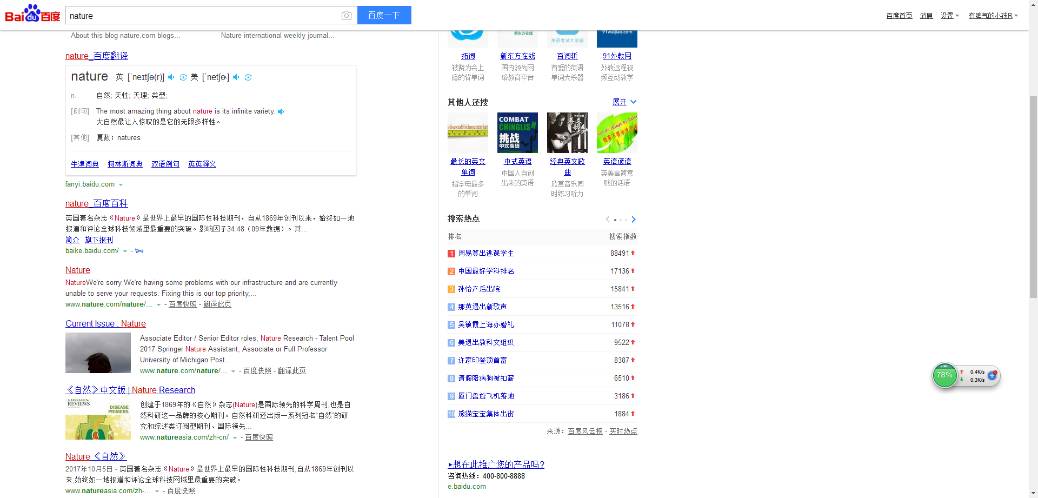Open 《自然》中文版 result thumbnail
Screen dimensions: 1038x498
[x=98, y=420]
